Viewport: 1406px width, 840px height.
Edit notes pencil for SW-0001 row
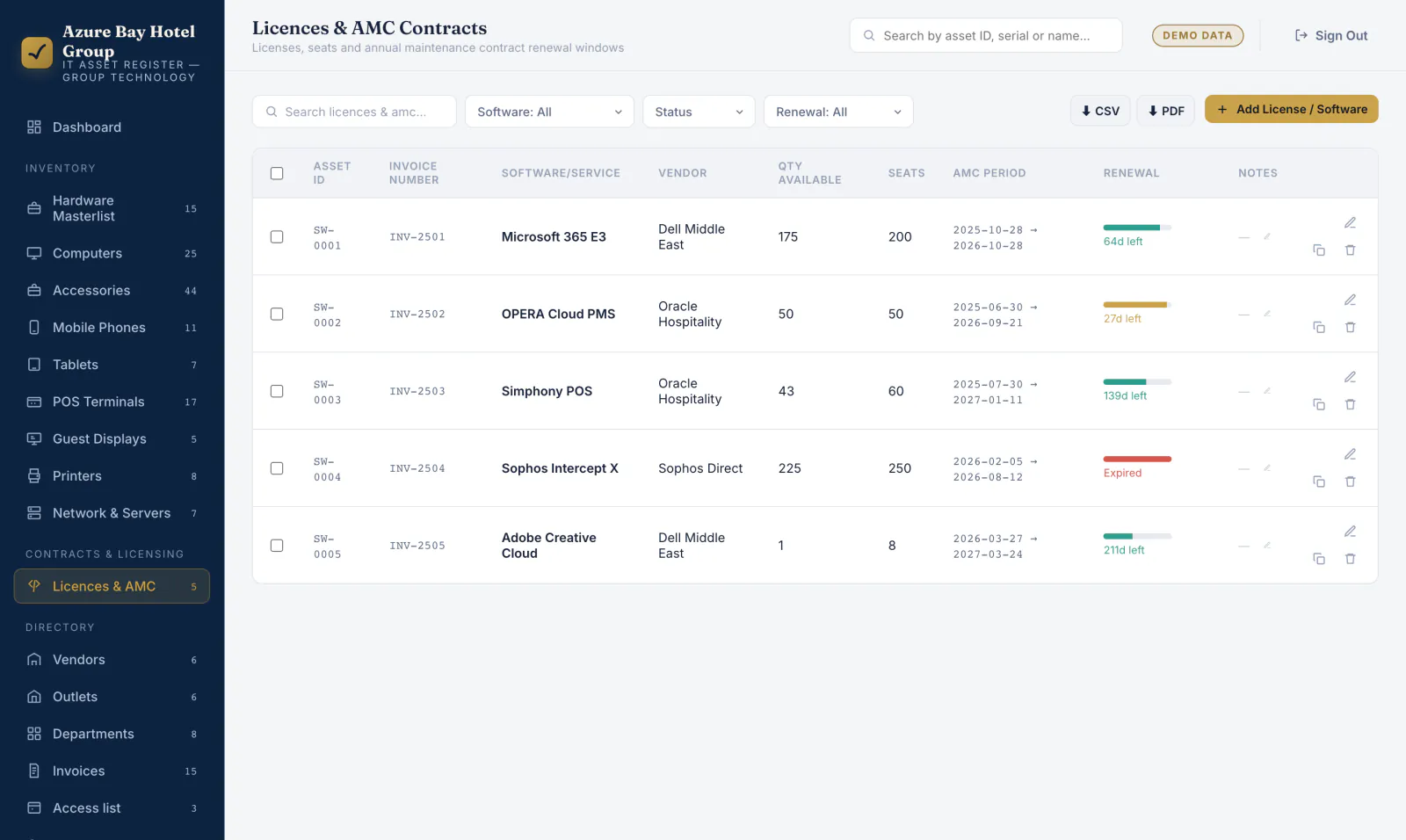point(1267,236)
